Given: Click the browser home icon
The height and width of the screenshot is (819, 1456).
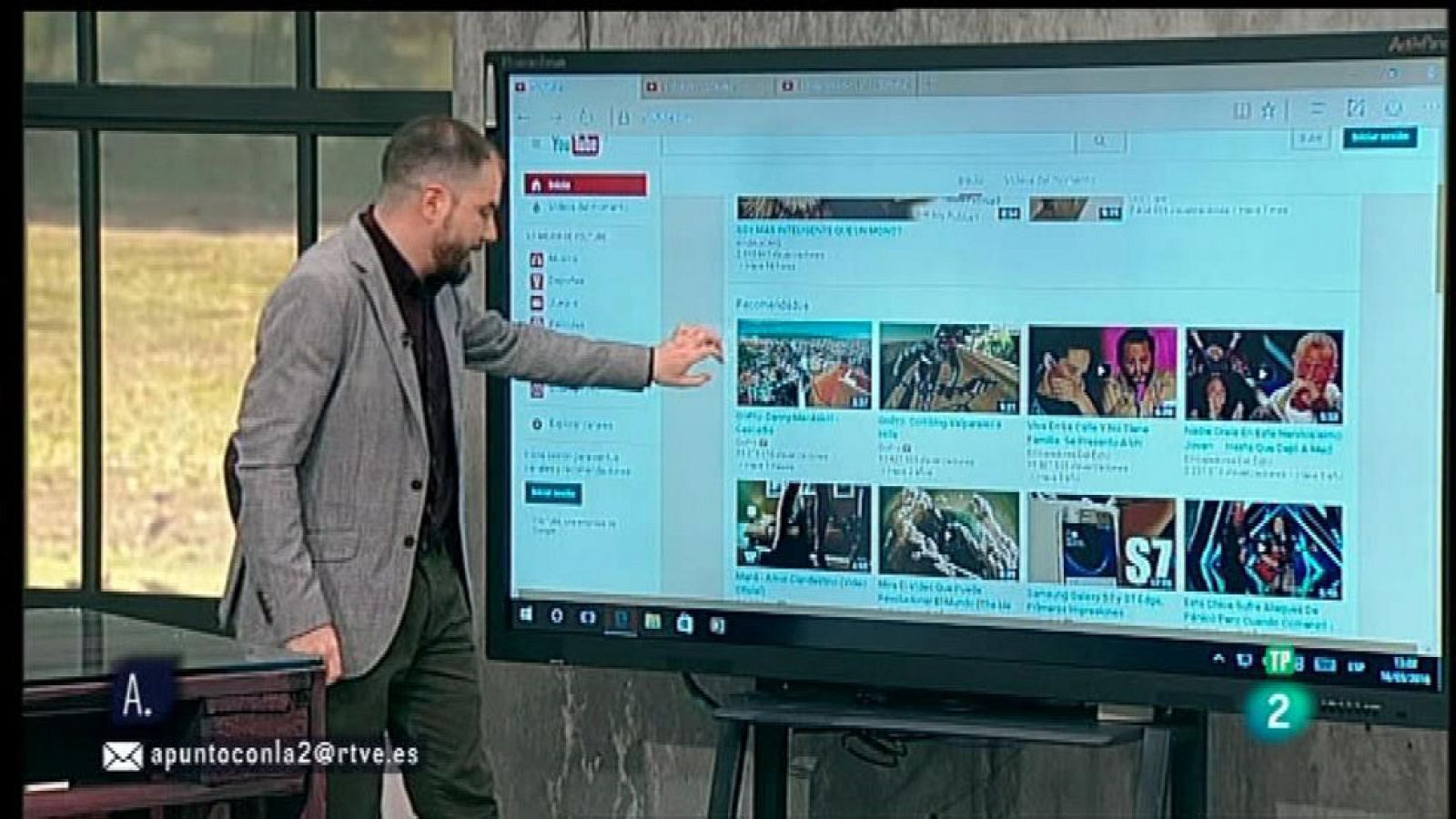Looking at the screenshot, I should [586, 116].
